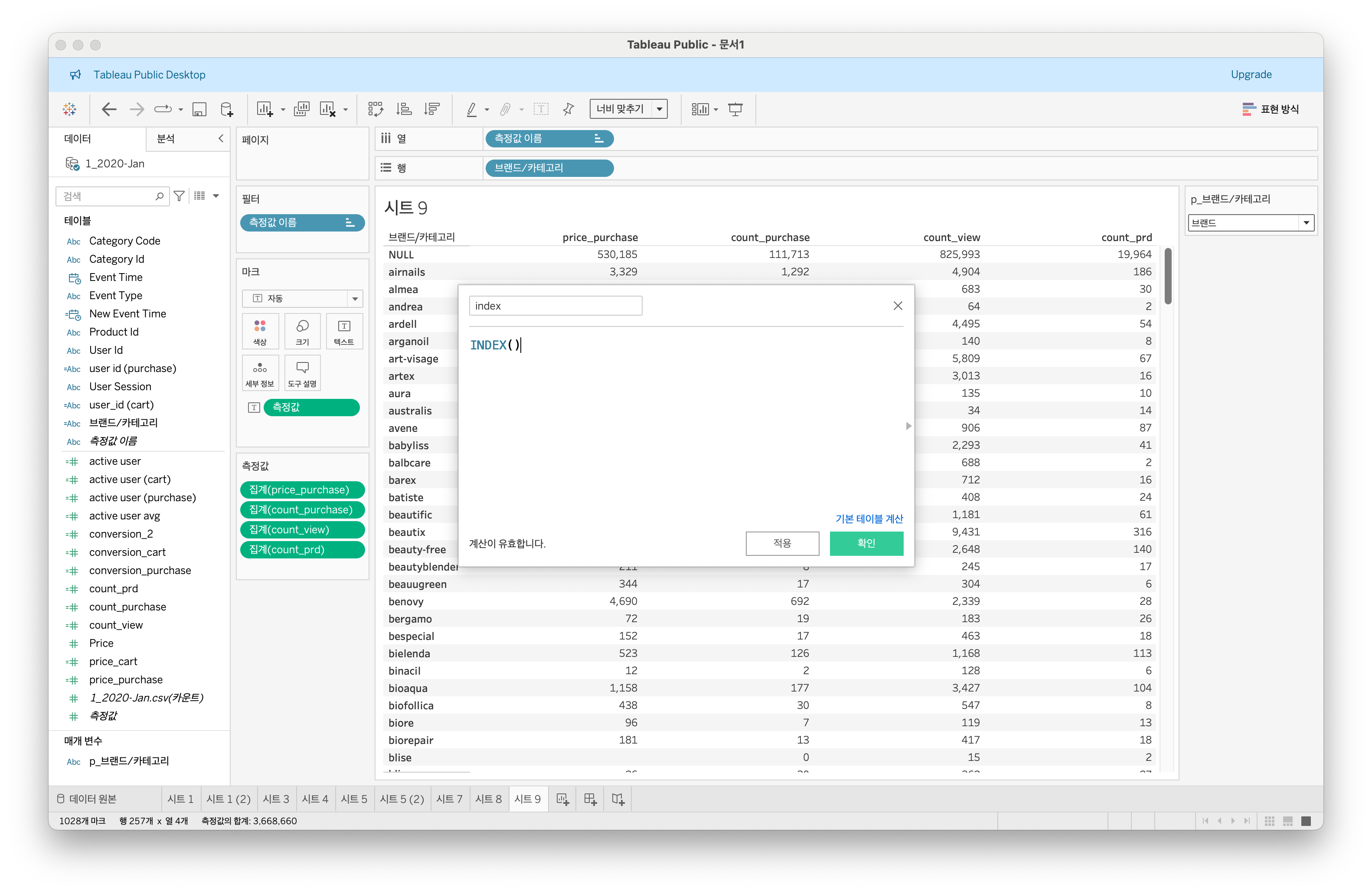Switch to the 분석 tab
Image resolution: width=1372 pixels, height=894 pixels.
[x=166, y=138]
